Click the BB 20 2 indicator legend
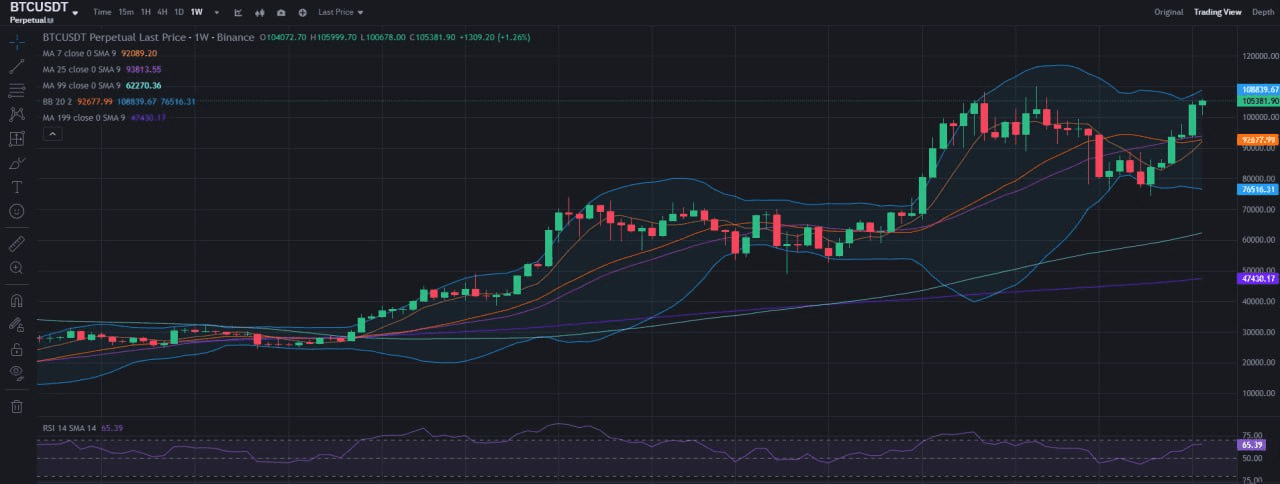1280x484 pixels. coord(56,101)
